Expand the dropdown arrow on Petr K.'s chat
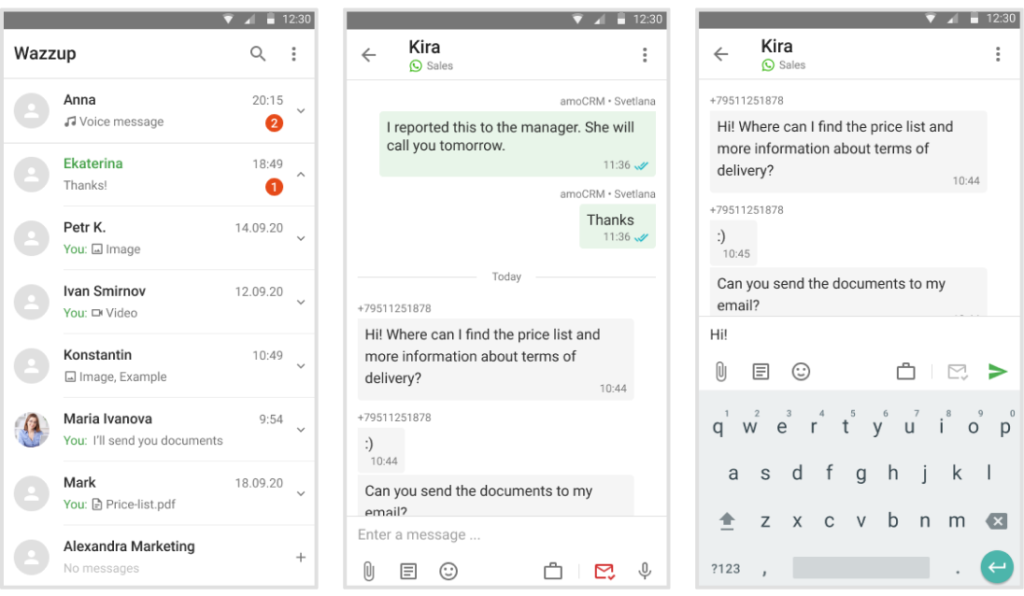Screen dimensions: 1024x596 (303, 237)
